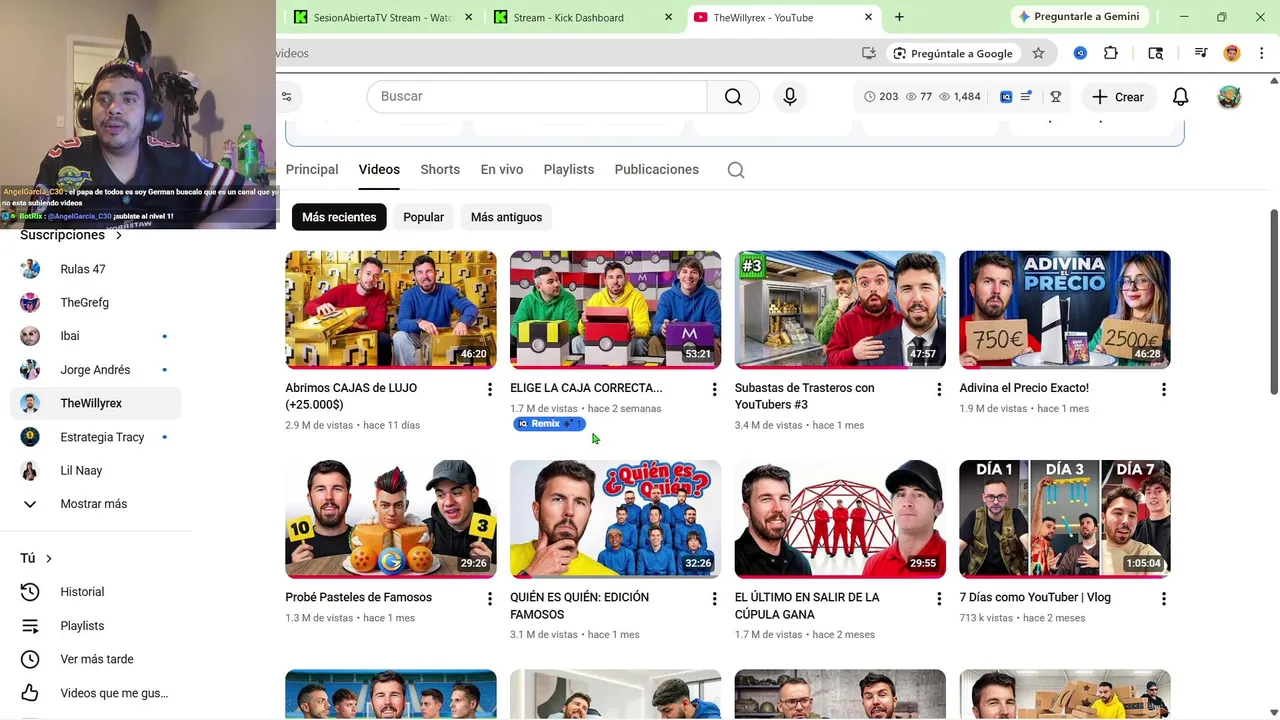Open the TheGrefg subscription in the sidebar

(95, 303)
